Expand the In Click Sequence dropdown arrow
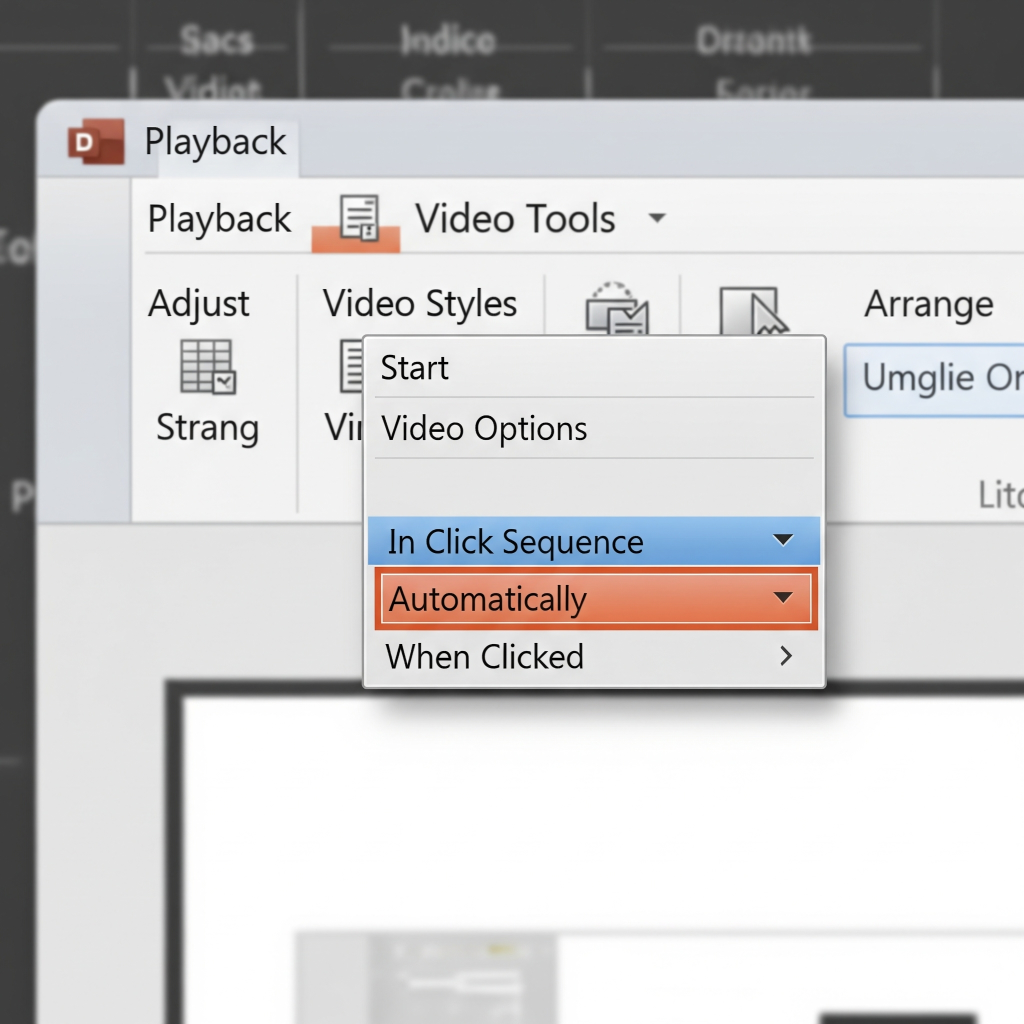 click(x=783, y=541)
